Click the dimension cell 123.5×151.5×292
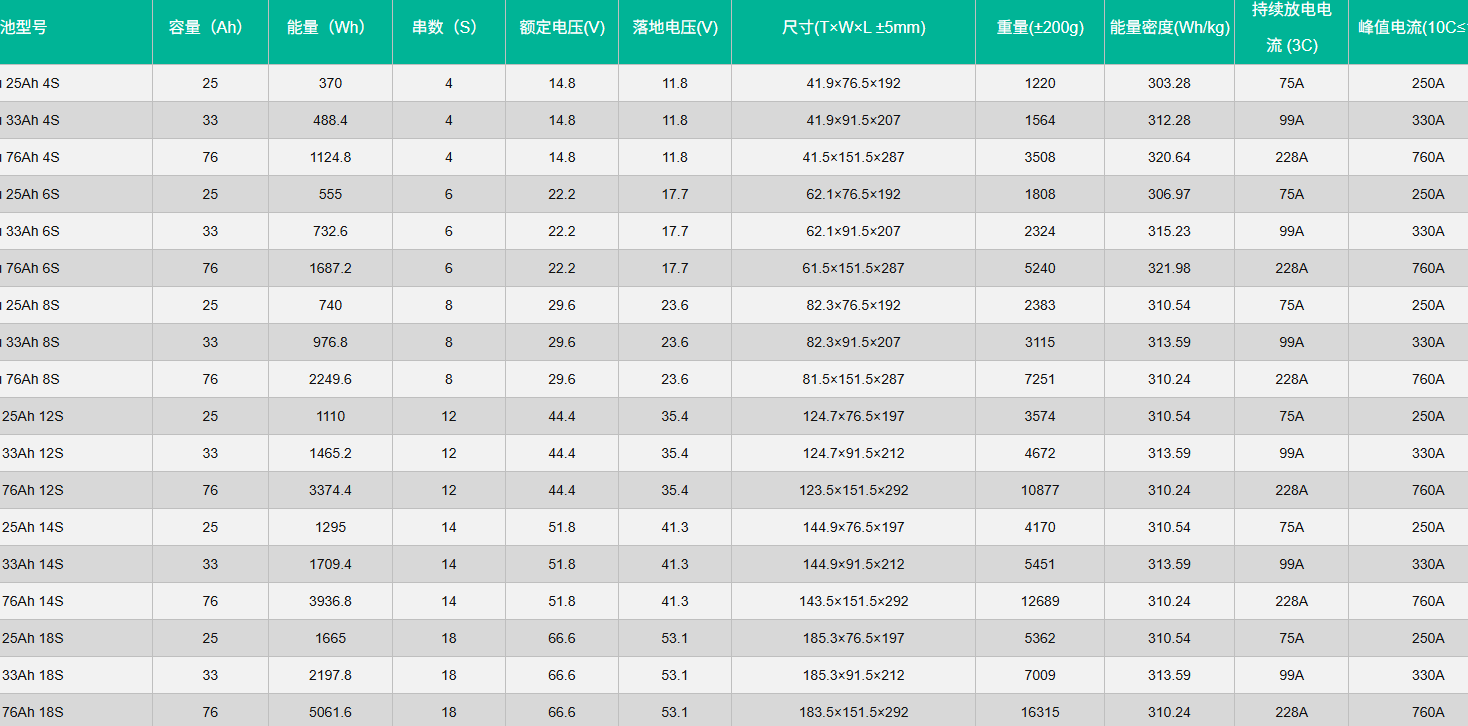The height and width of the screenshot is (726, 1468). [x=853, y=490]
